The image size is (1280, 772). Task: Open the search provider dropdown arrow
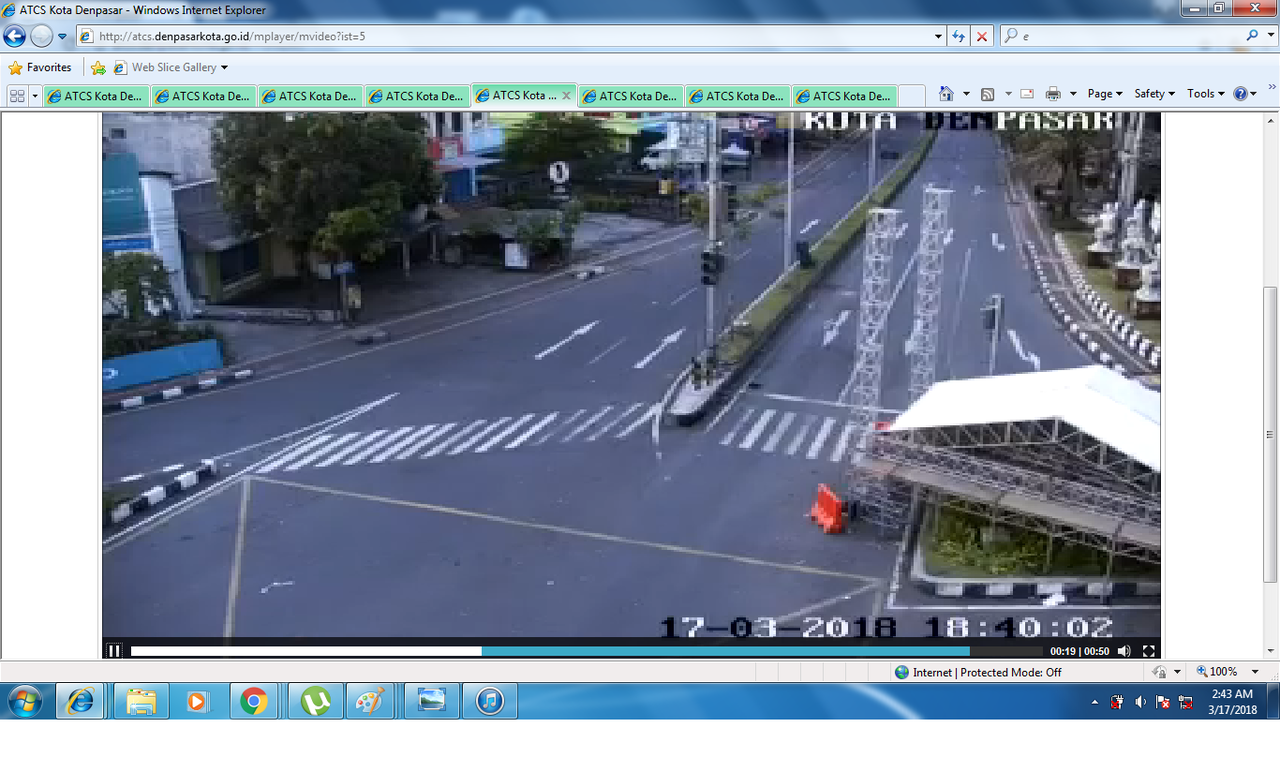1269,36
